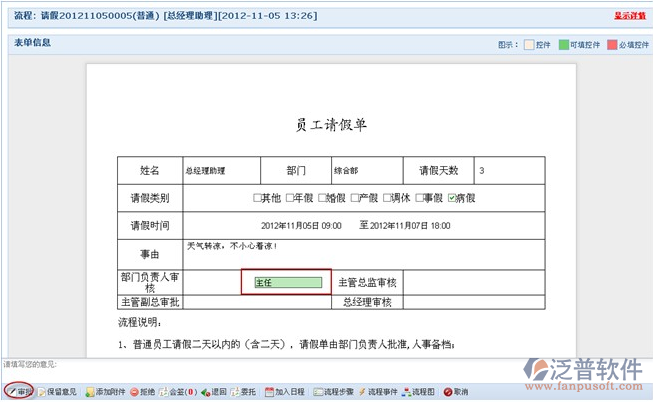Check the 事假 personal leave checkbox
This screenshot has height=402, width=653.
click(419, 198)
